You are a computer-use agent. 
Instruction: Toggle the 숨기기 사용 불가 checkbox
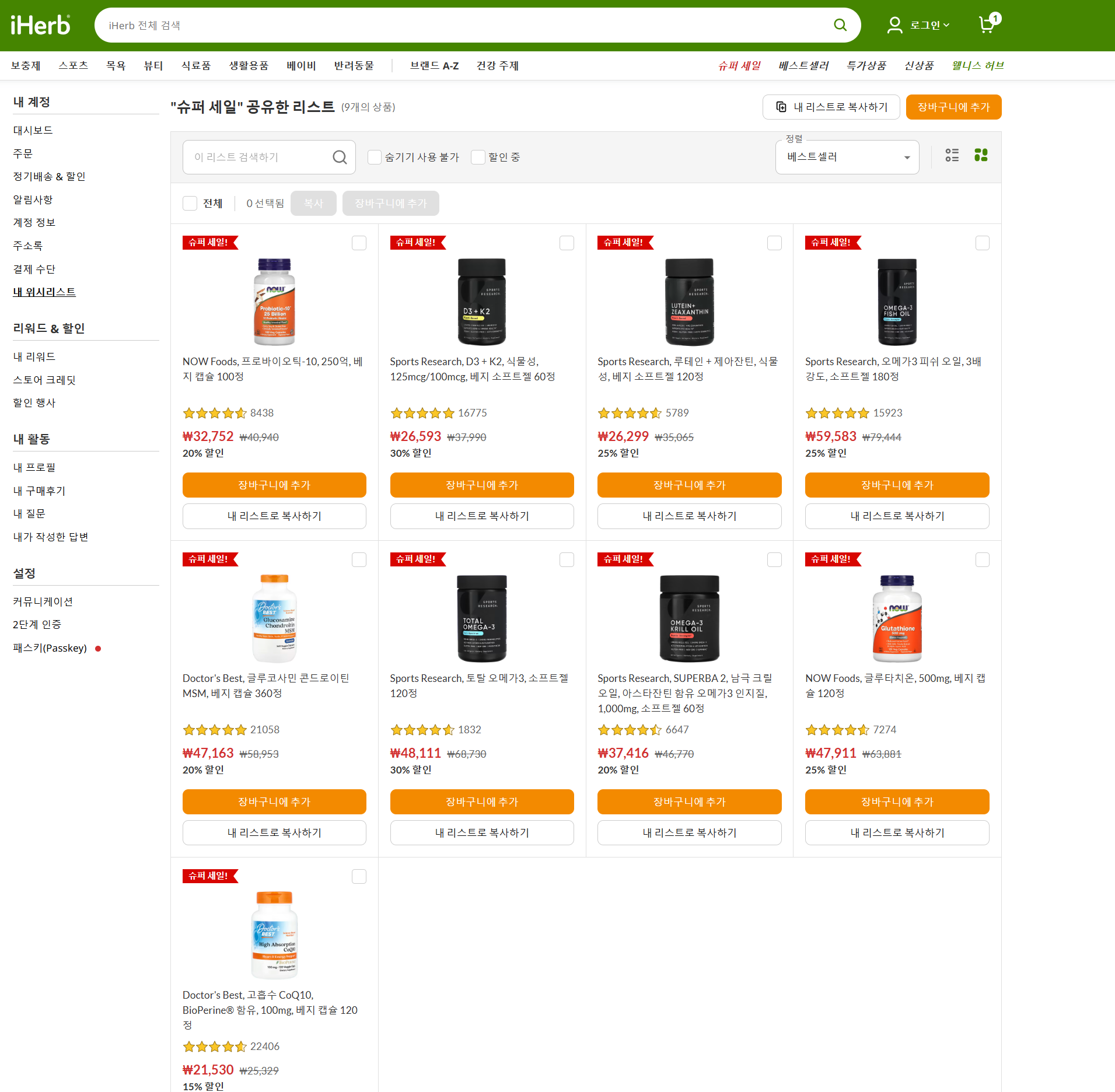(375, 157)
